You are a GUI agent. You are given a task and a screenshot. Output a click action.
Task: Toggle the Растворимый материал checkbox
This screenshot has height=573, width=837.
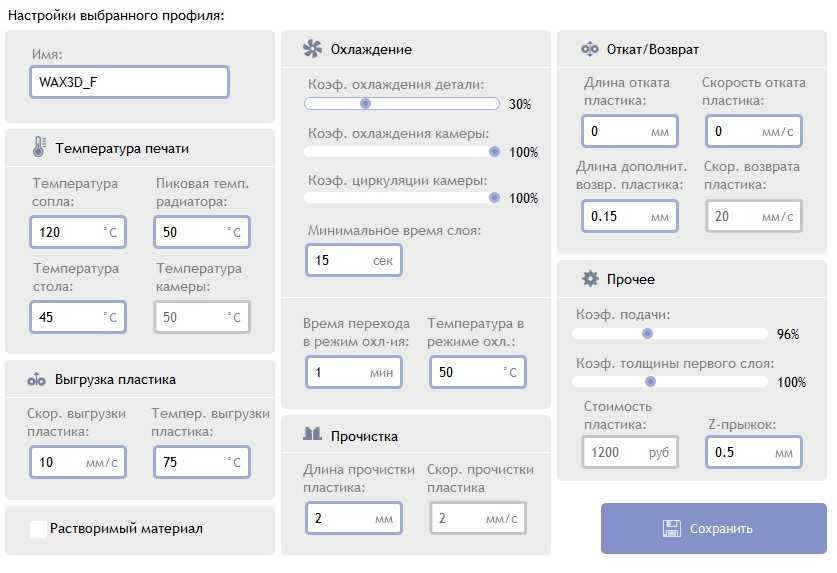[38, 529]
